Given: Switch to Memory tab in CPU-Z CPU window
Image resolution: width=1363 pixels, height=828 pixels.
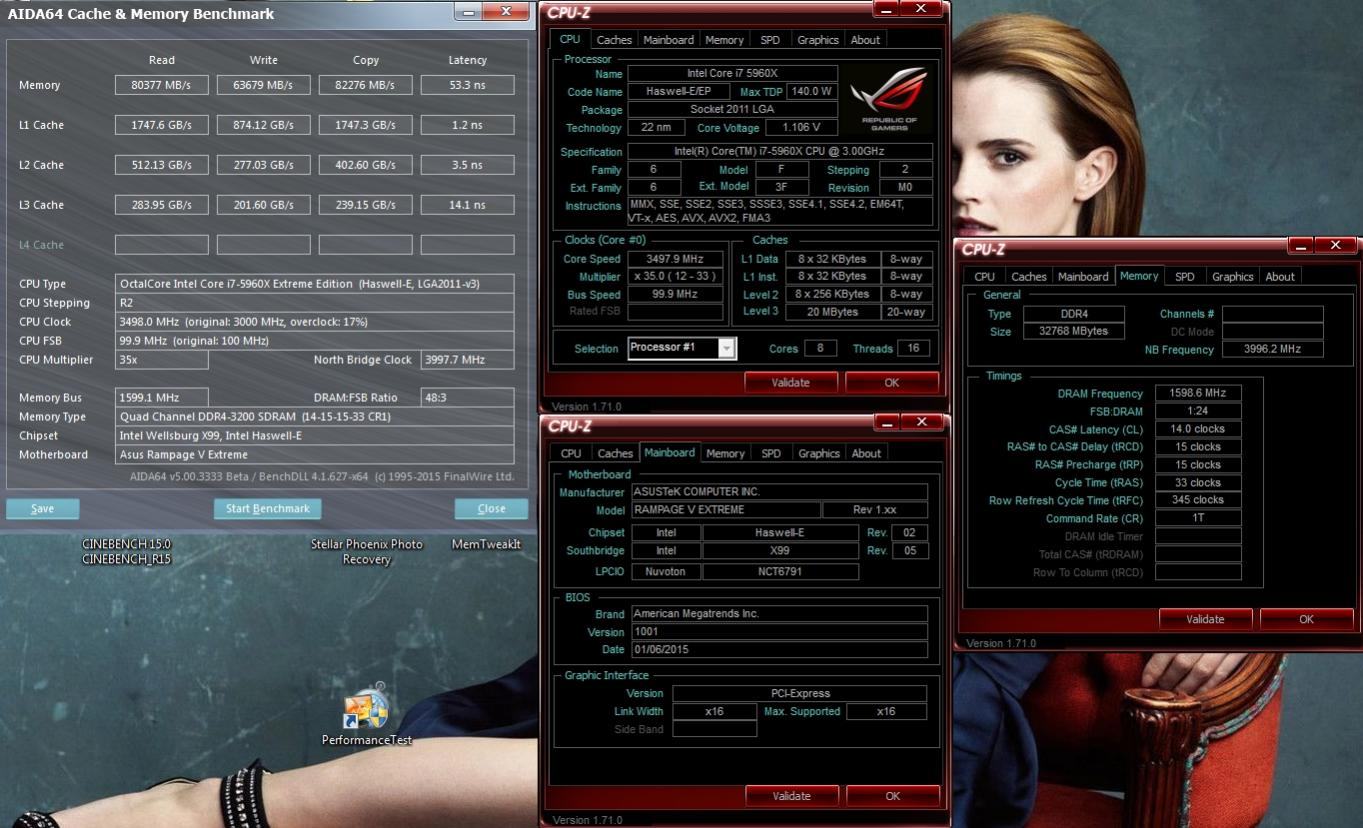Looking at the screenshot, I should 724,40.
